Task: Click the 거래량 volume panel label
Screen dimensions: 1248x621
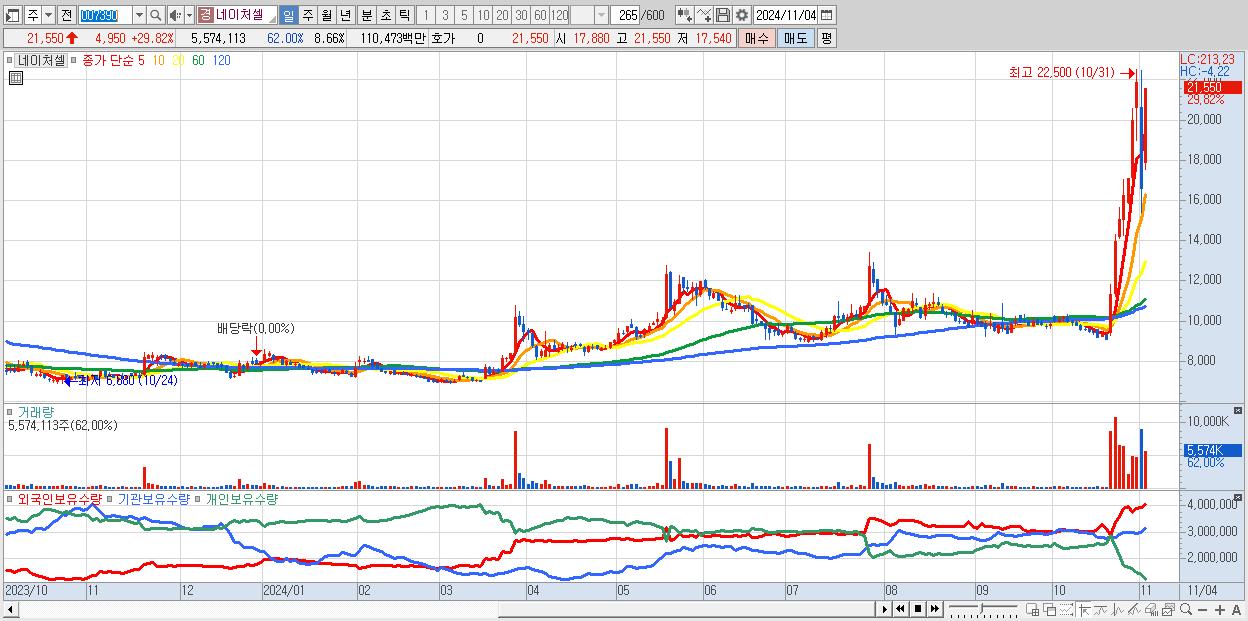Action: 36,411
